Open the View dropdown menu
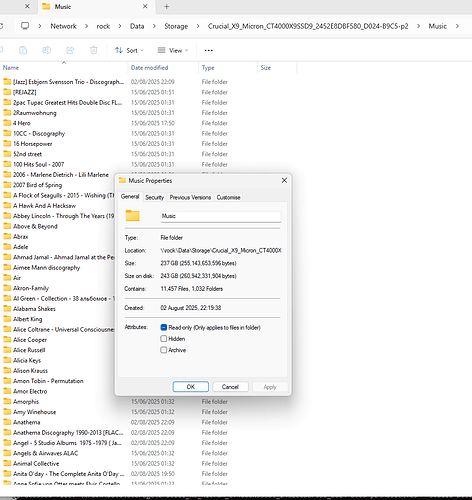 (173, 50)
